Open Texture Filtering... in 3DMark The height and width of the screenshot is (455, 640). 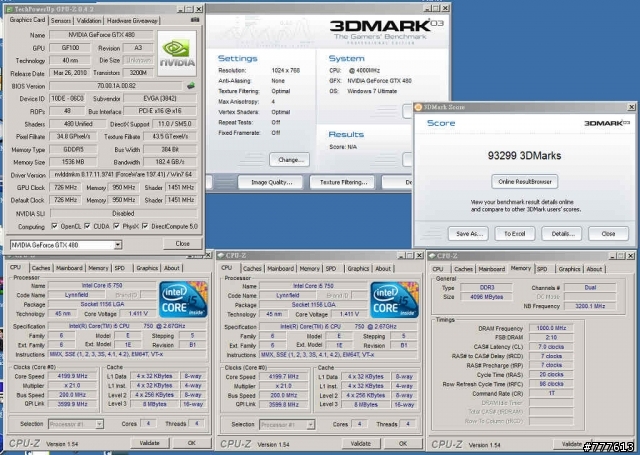[x=343, y=182]
